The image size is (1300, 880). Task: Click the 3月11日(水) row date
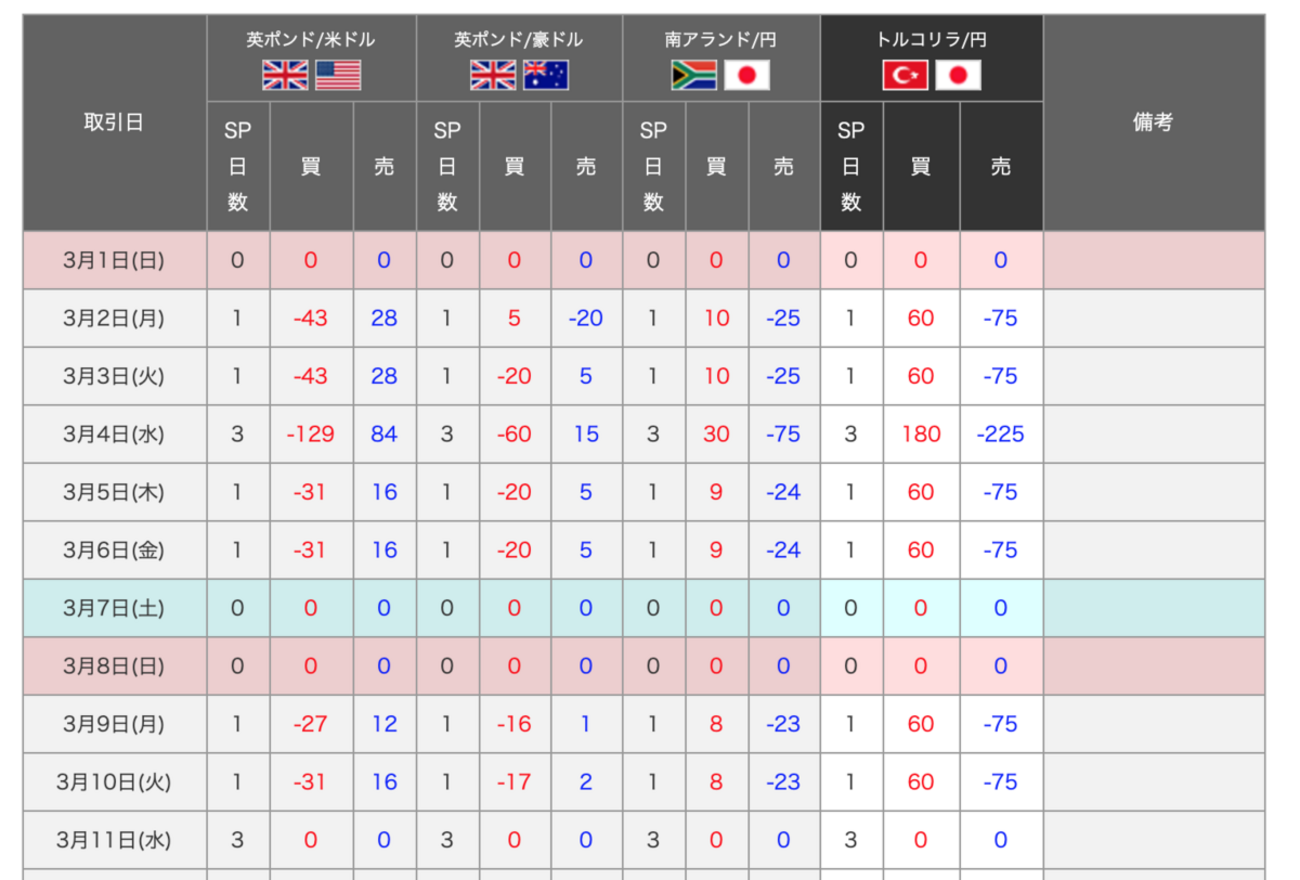point(114,840)
